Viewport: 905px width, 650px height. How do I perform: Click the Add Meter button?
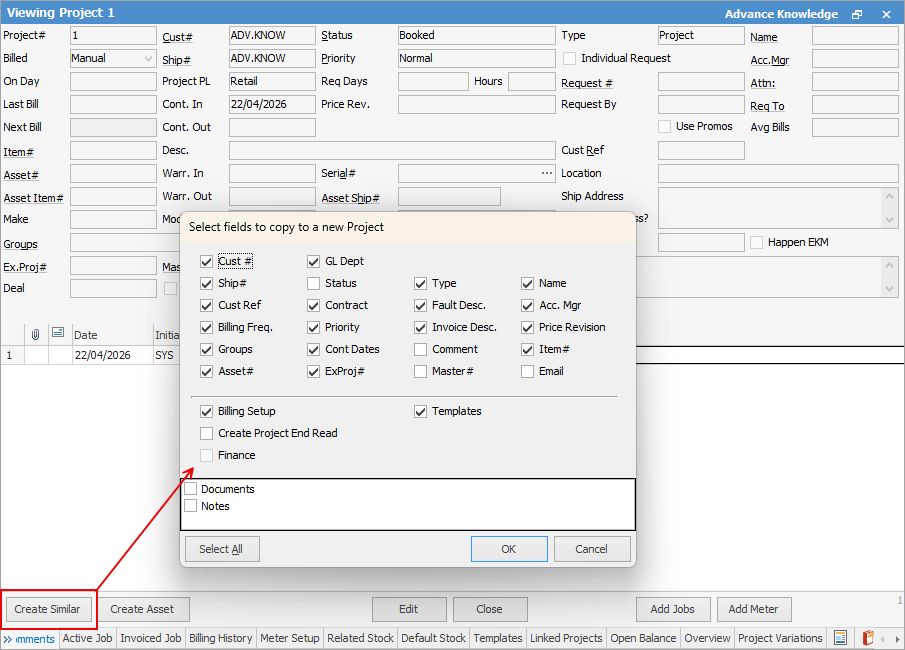[x=753, y=609]
